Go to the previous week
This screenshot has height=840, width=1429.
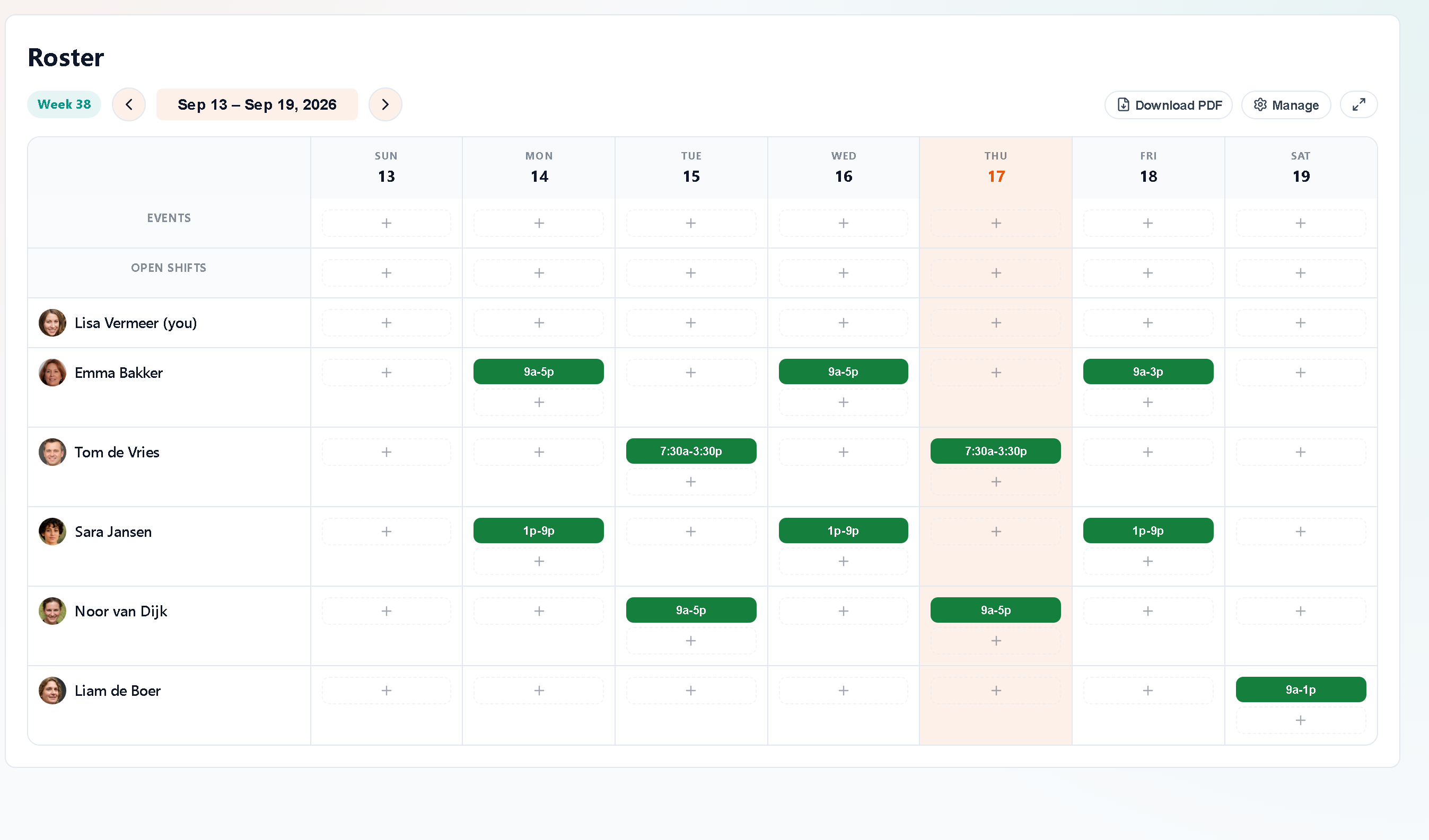click(x=129, y=104)
